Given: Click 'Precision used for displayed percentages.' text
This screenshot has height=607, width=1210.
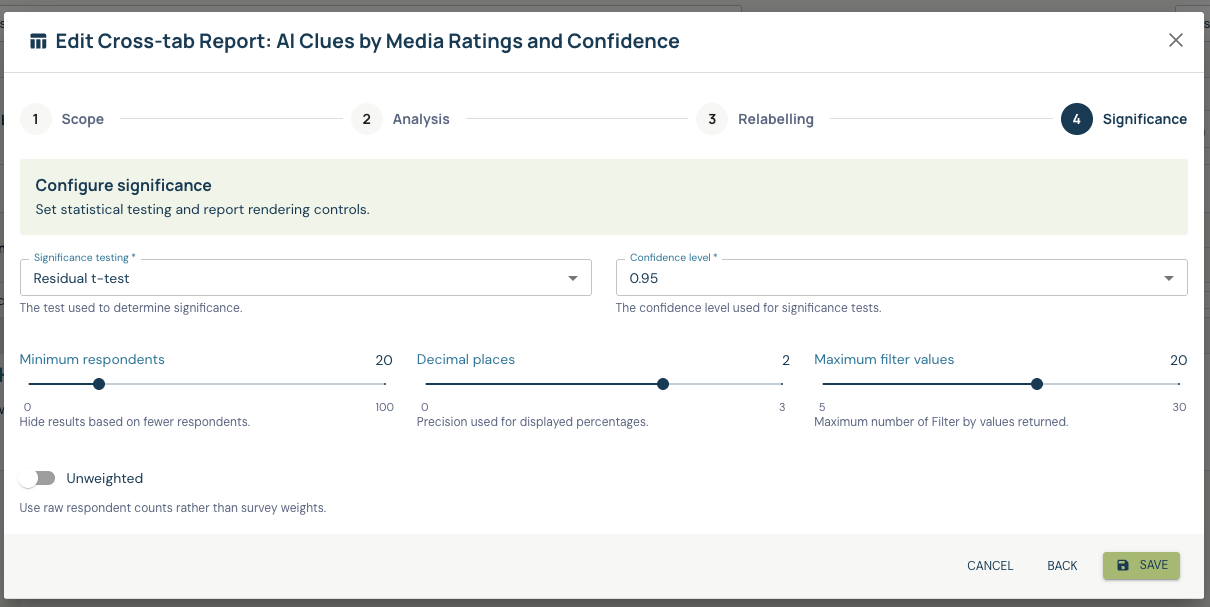Looking at the screenshot, I should 533,422.
